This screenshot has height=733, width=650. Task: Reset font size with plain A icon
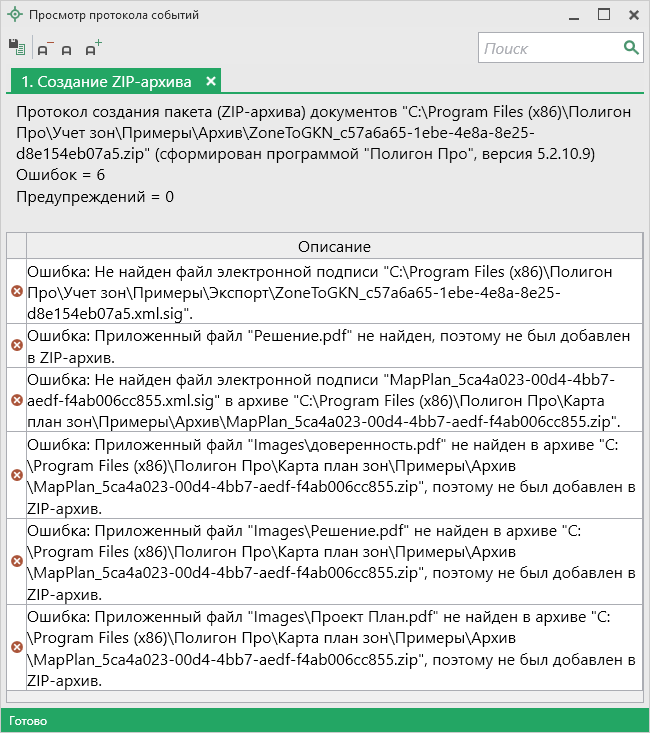67,49
